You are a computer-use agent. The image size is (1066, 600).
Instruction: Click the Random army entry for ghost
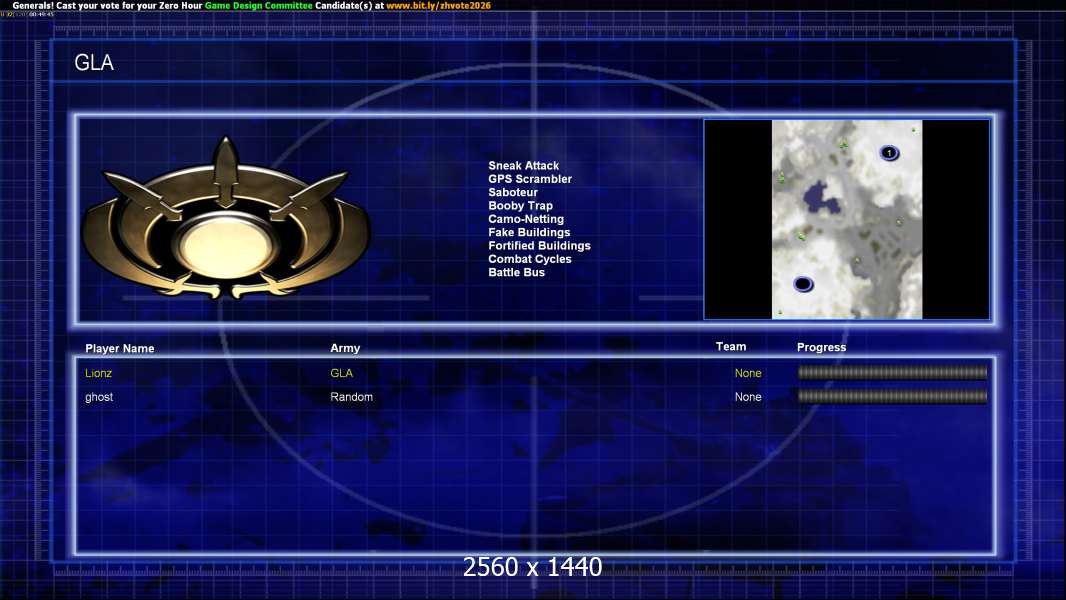click(x=351, y=397)
